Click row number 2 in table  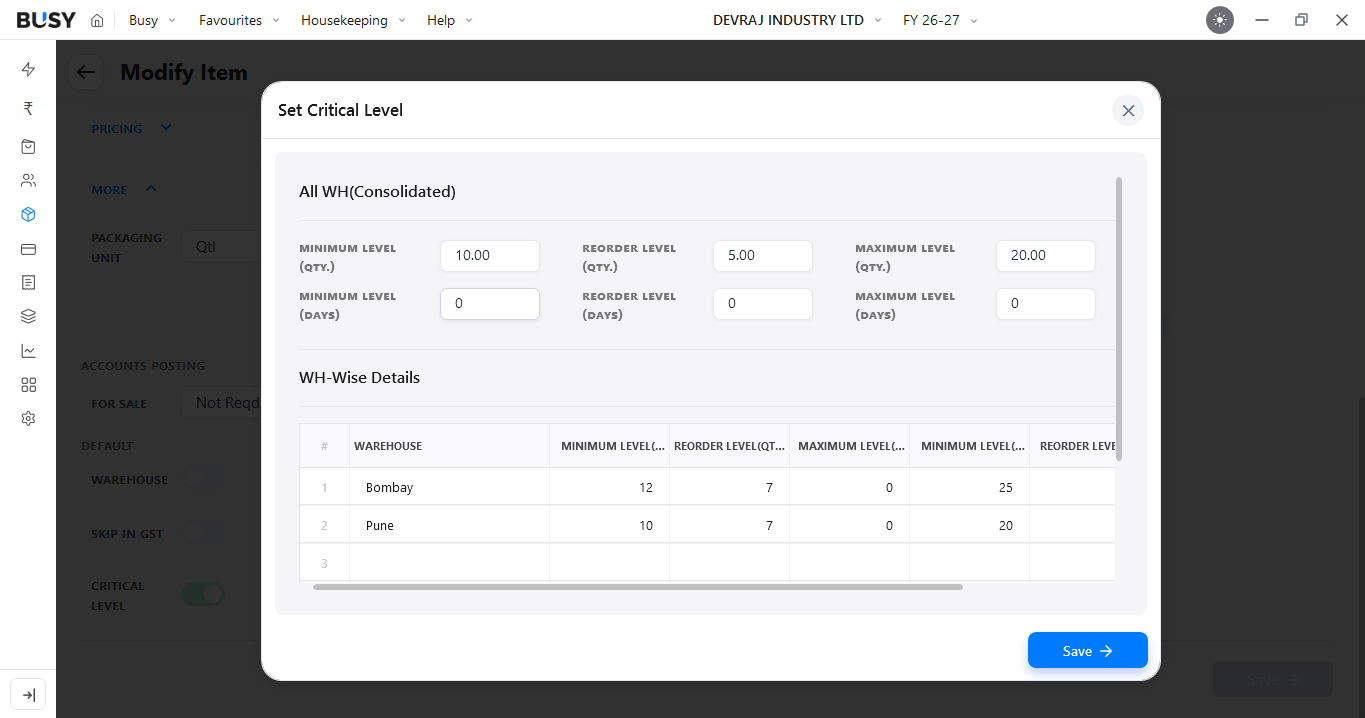324,525
